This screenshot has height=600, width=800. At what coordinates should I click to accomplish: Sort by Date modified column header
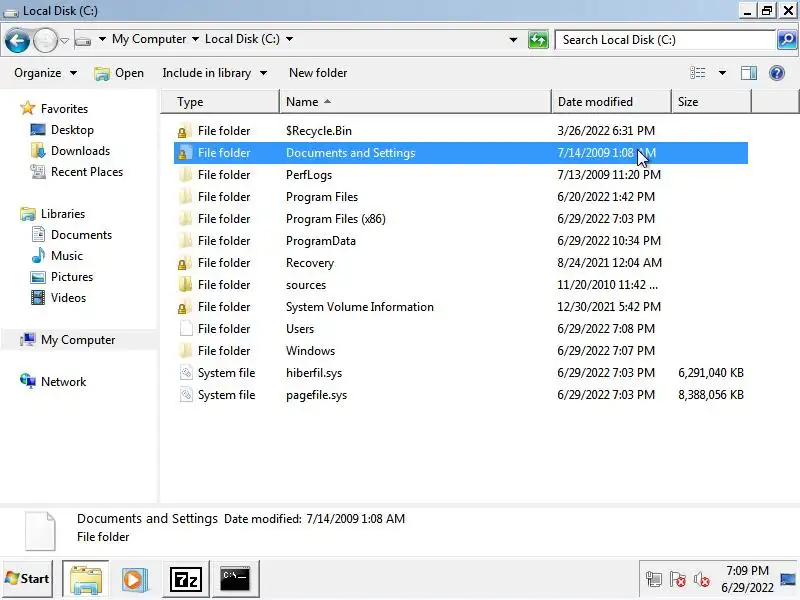click(x=611, y=102)
